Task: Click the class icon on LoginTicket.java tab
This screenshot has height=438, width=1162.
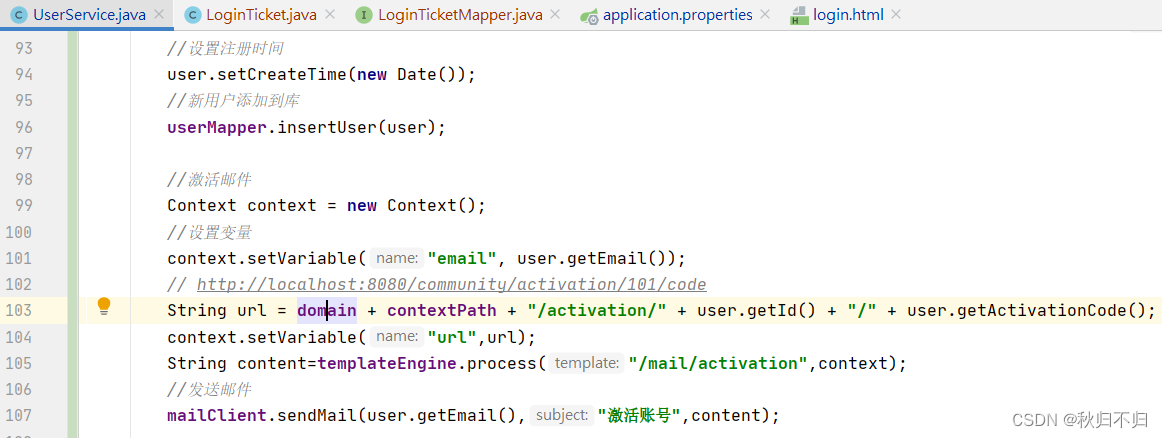Action: [192, 15]
